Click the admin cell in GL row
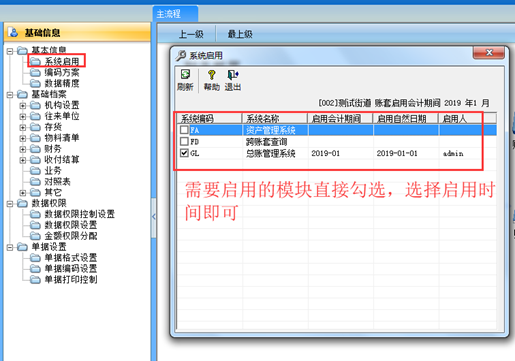This screenshot has width=515, height=361. [x=468, y=153]
